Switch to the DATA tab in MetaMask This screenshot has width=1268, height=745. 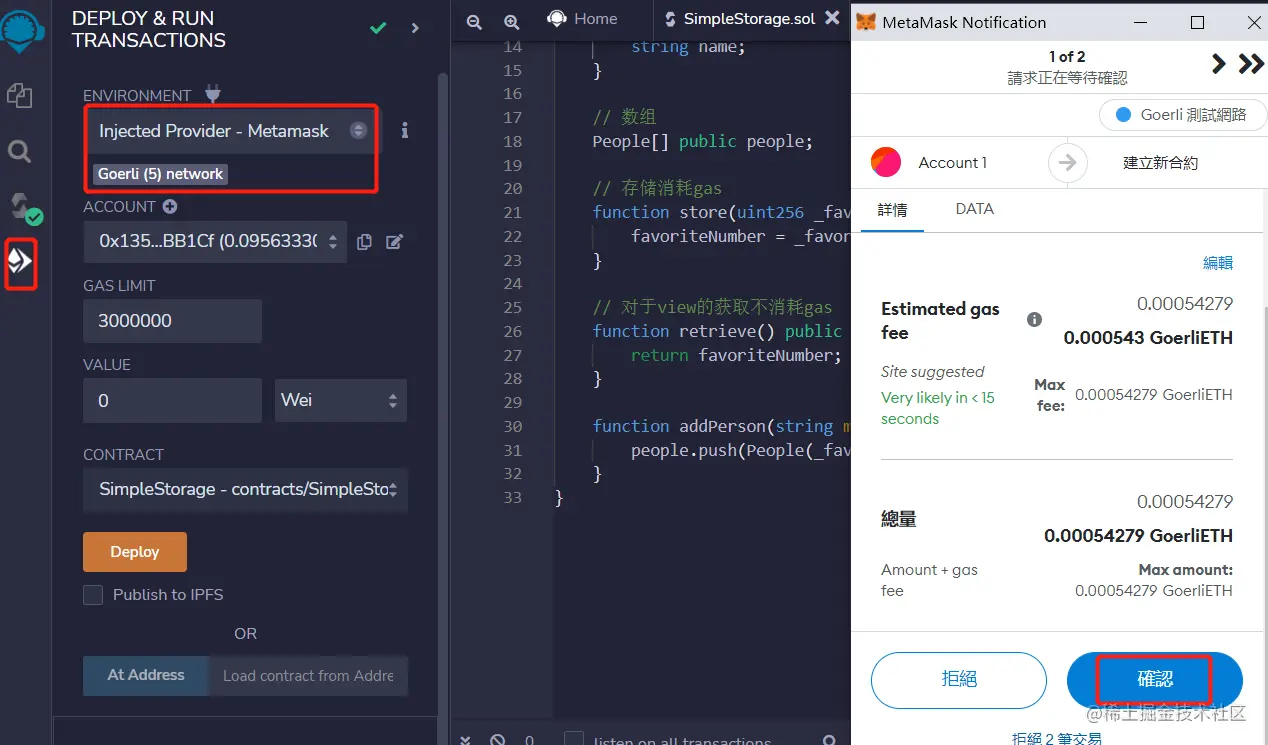(974, 209)
